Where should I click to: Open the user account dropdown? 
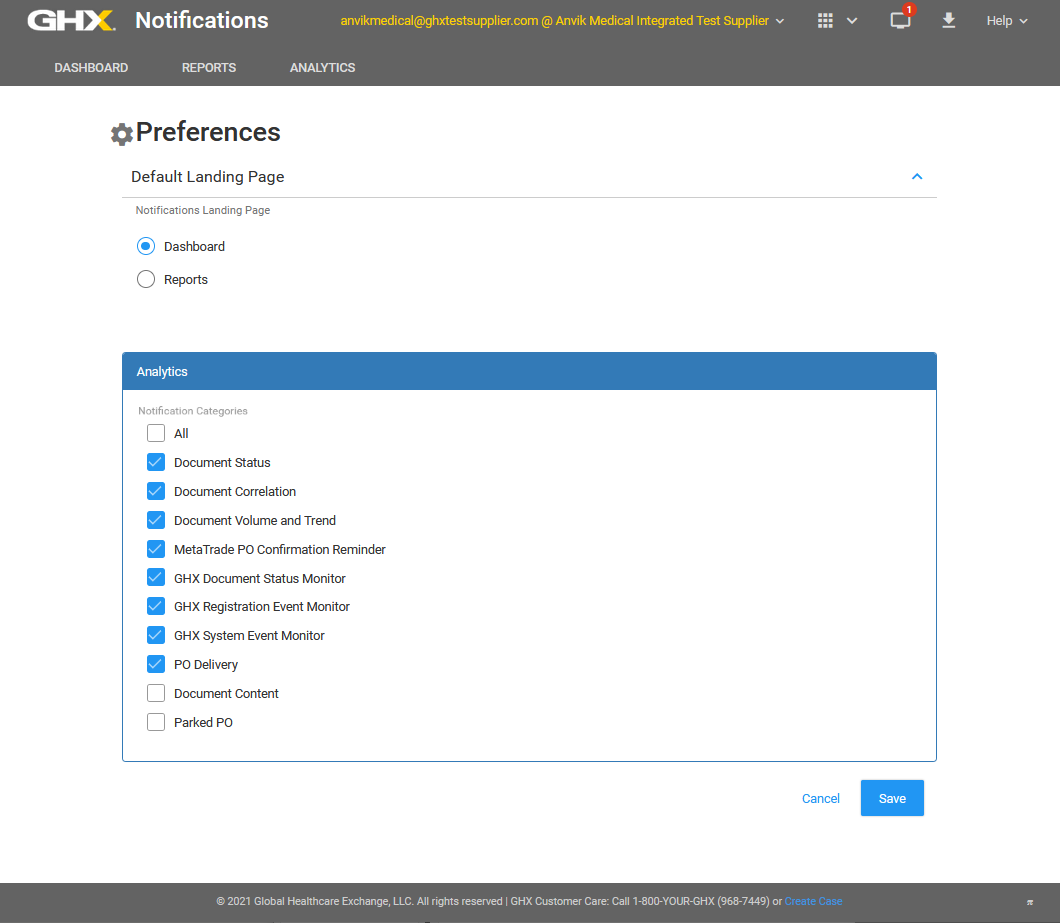[562, 21]
